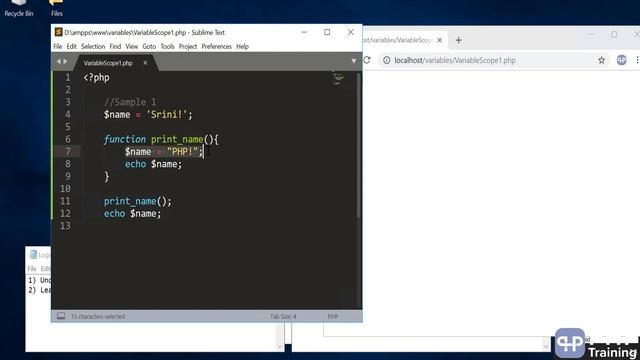Click 'echo $name;' on line 12
The height and width of the screenshot is (360, 640).
(x=132, y=213)
